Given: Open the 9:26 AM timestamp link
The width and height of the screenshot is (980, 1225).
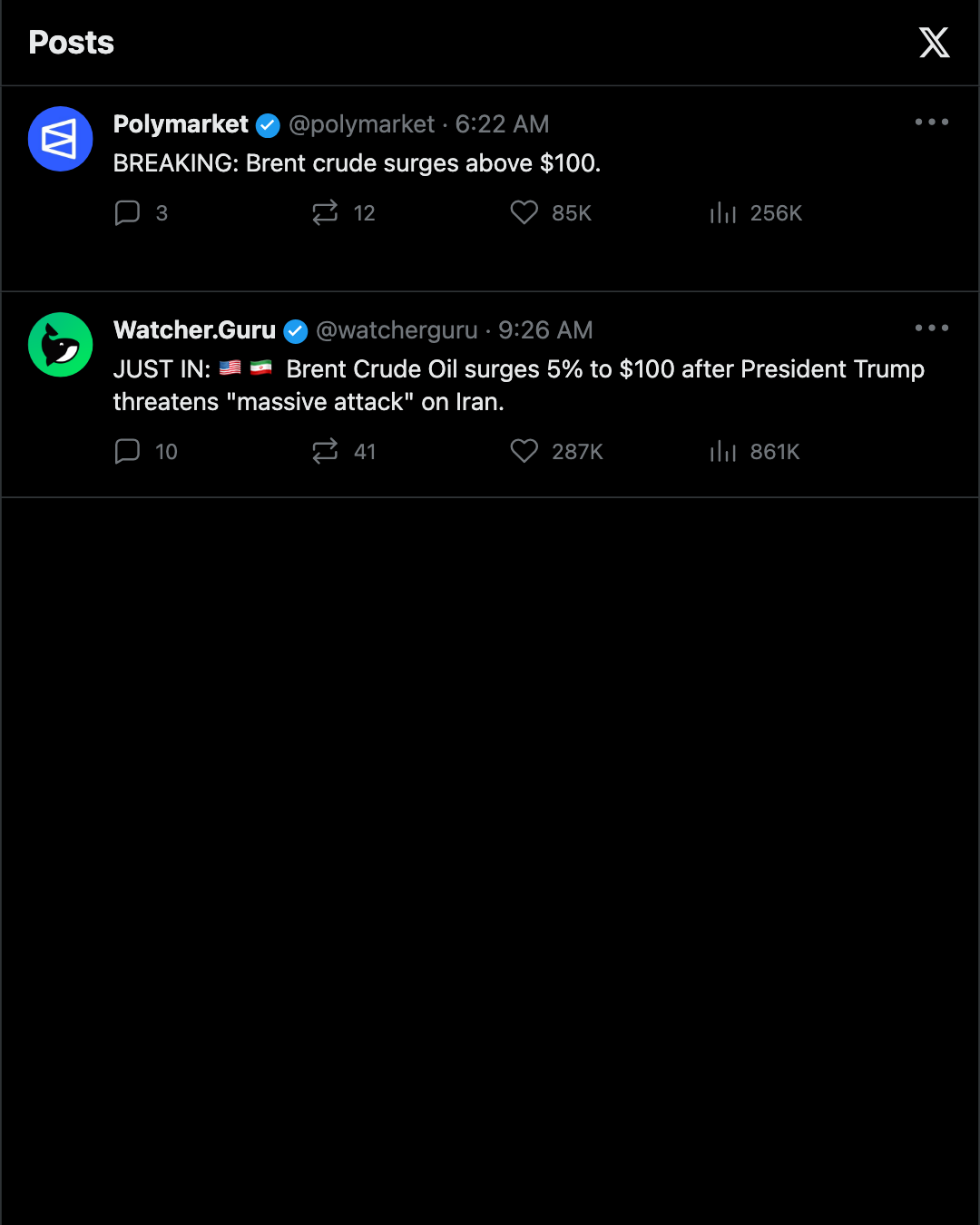Looking at the screenshot, I should (545, 330).
